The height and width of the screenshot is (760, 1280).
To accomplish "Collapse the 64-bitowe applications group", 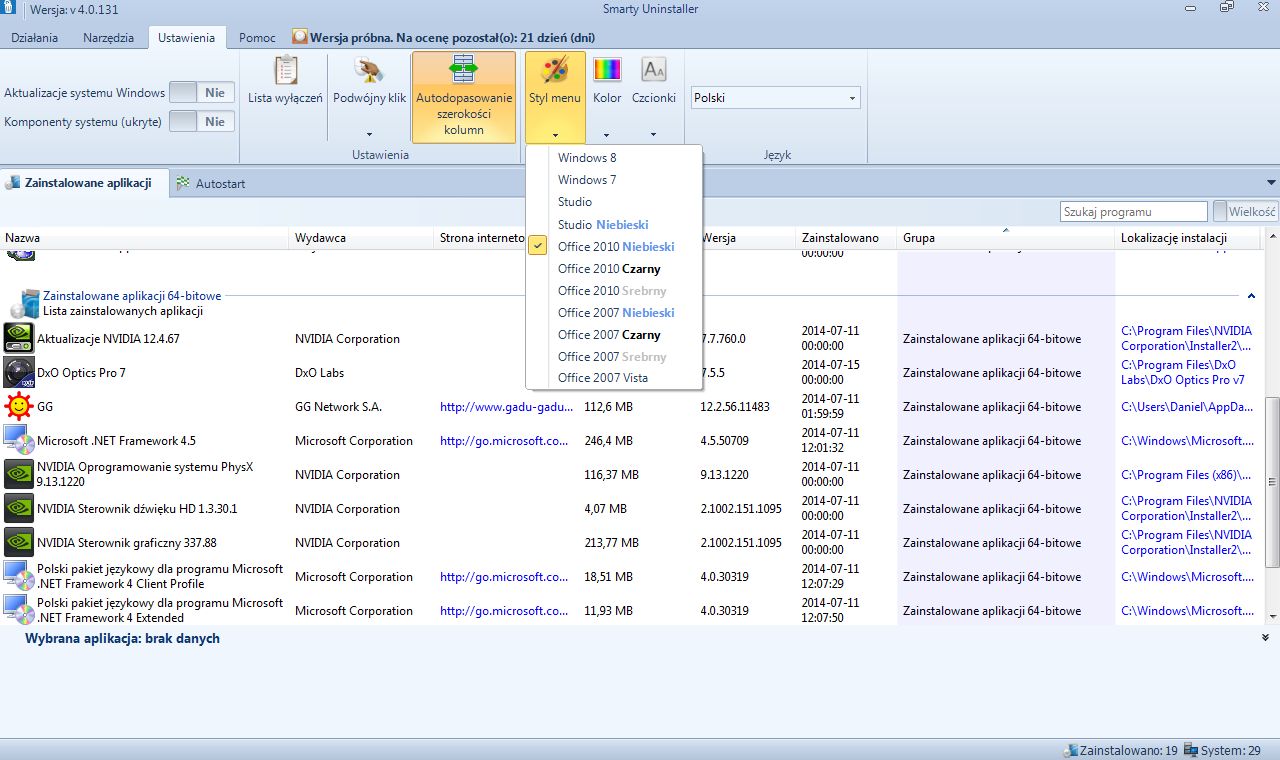I will click(1250, 296).
